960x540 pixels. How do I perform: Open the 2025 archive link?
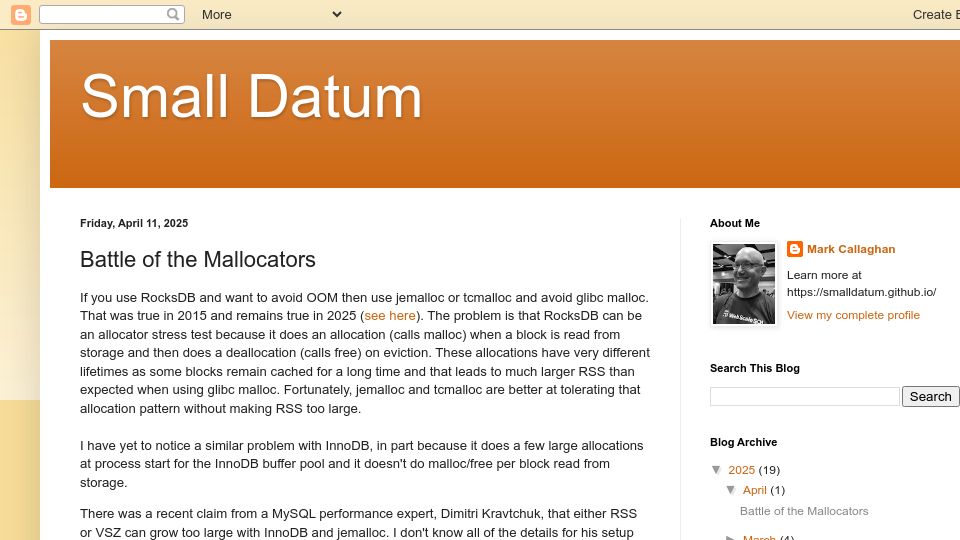pyautogui.click(x=741, y=470)
